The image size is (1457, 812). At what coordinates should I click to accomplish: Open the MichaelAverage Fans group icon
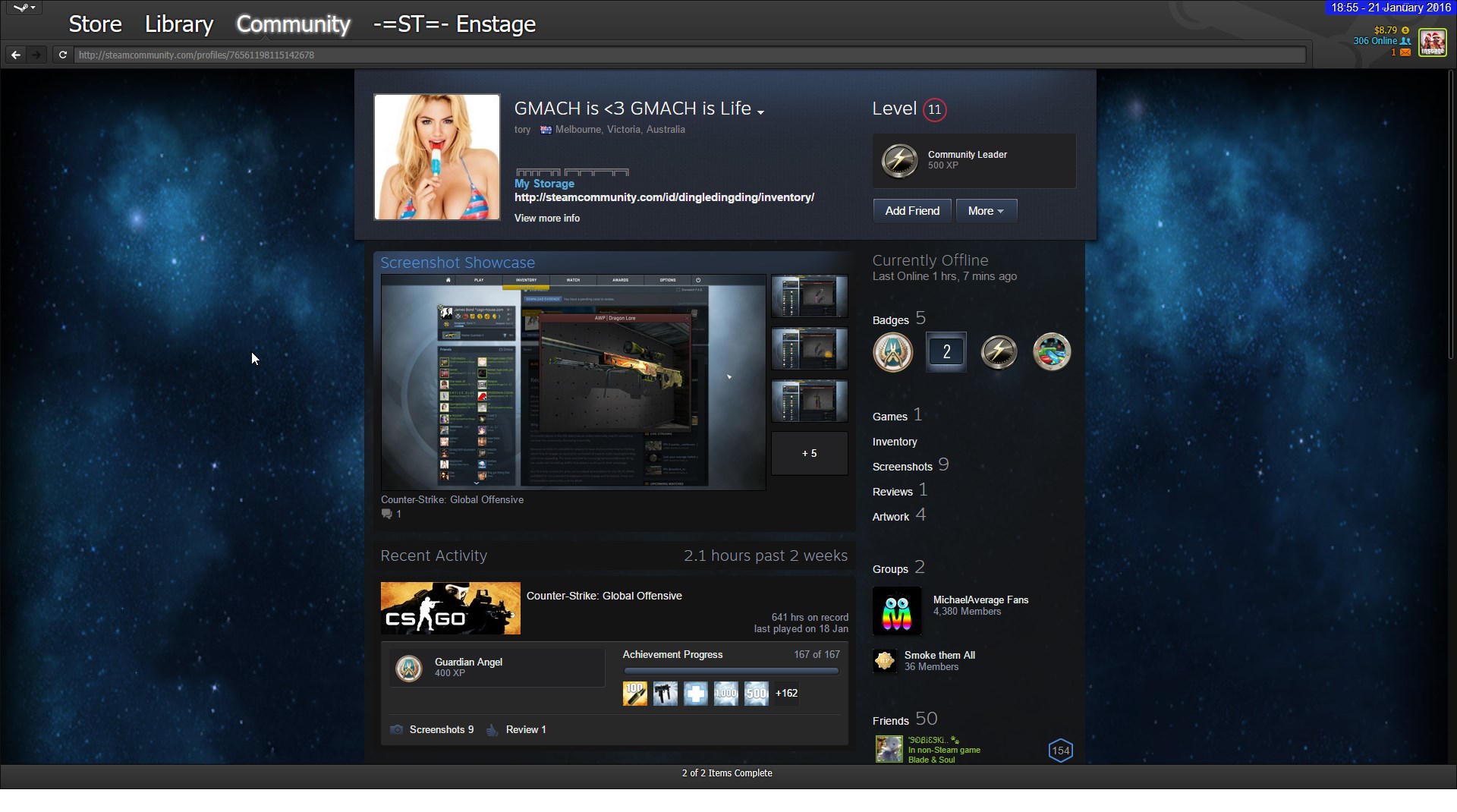pos(897,611)
